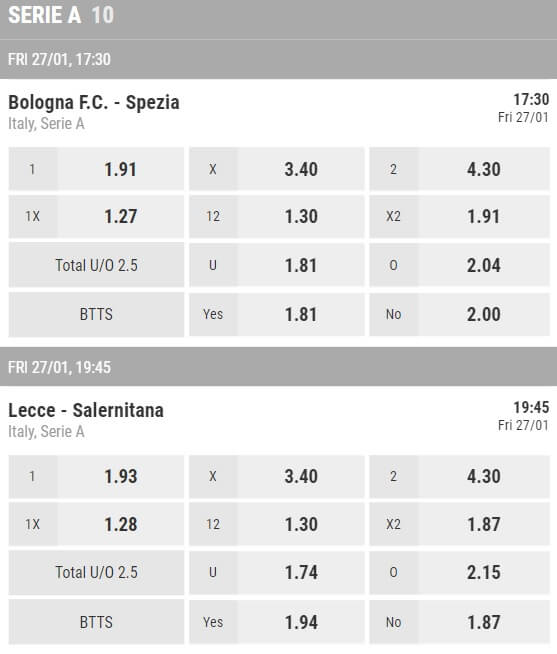
Task: Select 12 double chance for Bologna - Spezia
Action: point(277,216)
